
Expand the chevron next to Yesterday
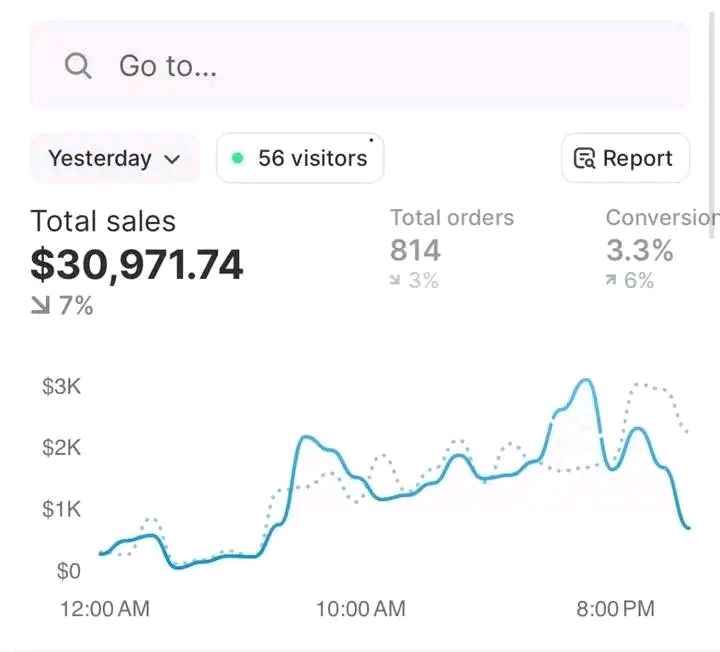[x=172, y=159]
